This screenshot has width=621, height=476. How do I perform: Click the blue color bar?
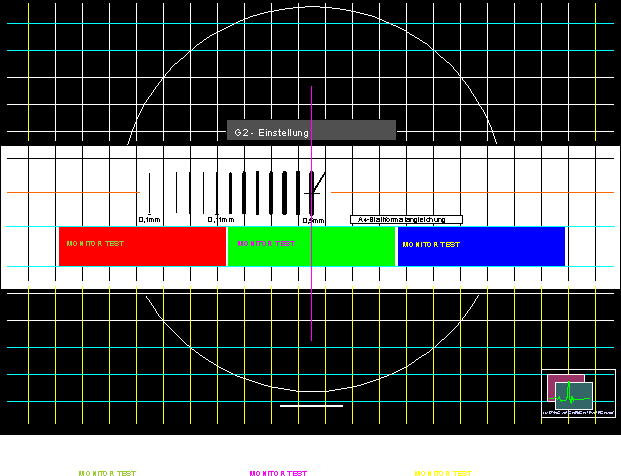(481, 247)
